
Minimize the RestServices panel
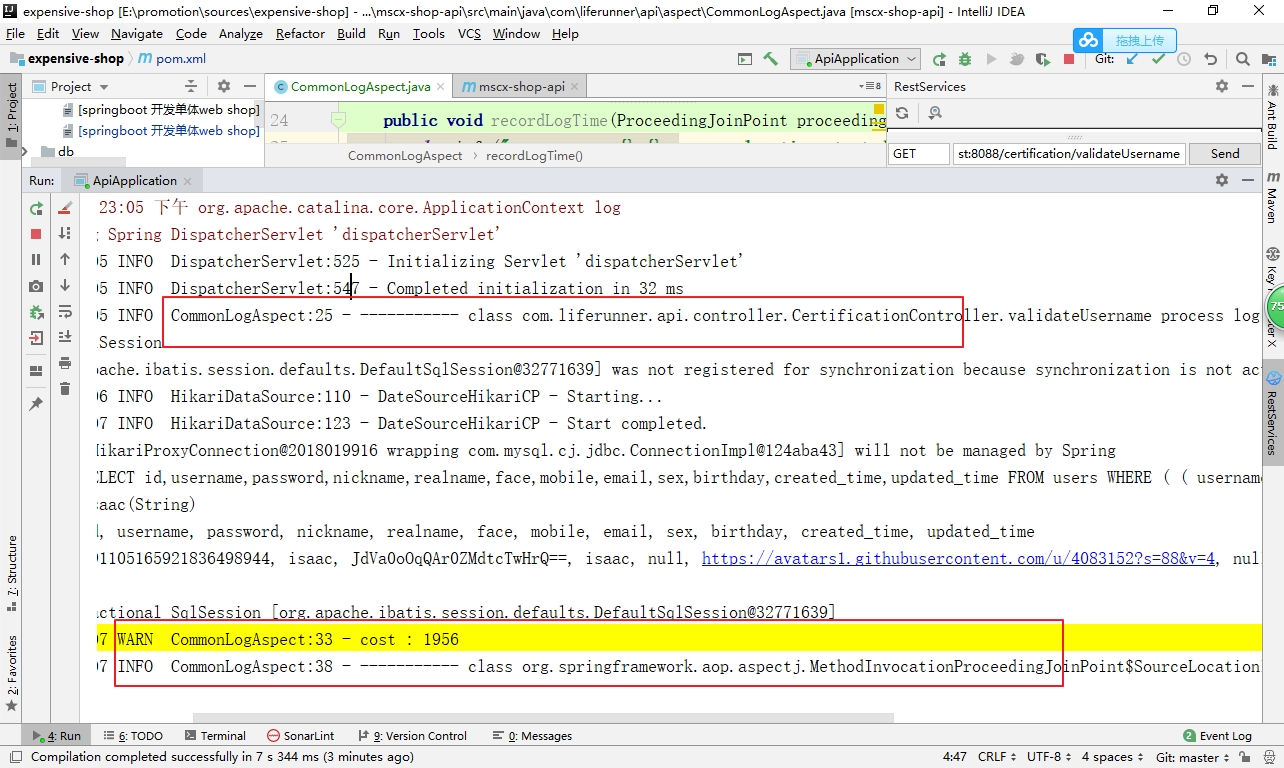(x=1247, y=87)
